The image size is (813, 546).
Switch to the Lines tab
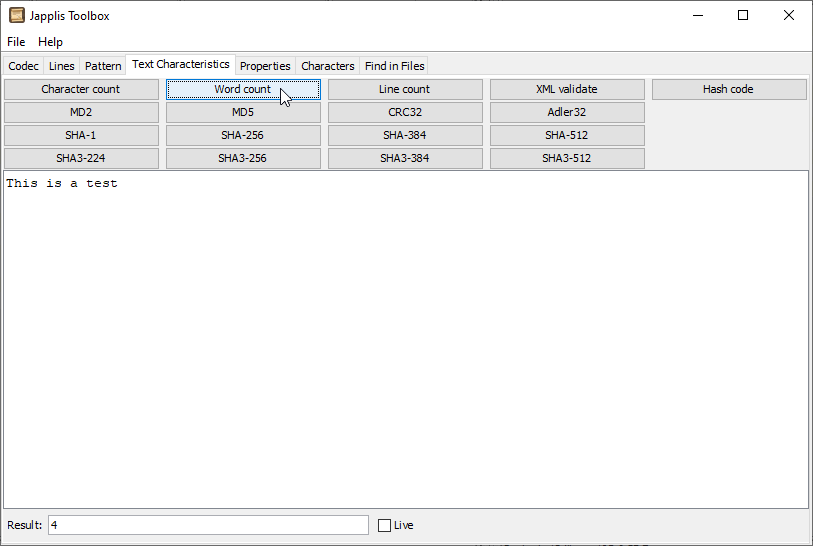coord(62,66)
